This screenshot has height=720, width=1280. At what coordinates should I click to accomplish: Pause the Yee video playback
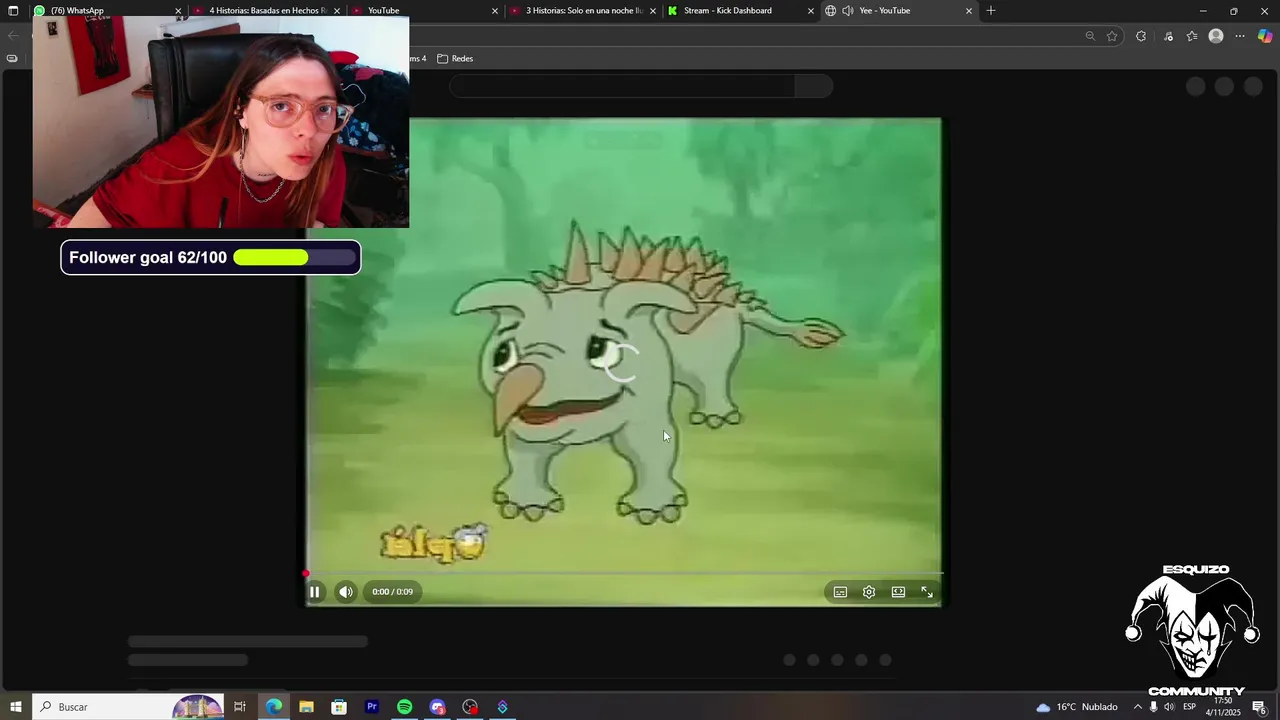tap(314, 592)
